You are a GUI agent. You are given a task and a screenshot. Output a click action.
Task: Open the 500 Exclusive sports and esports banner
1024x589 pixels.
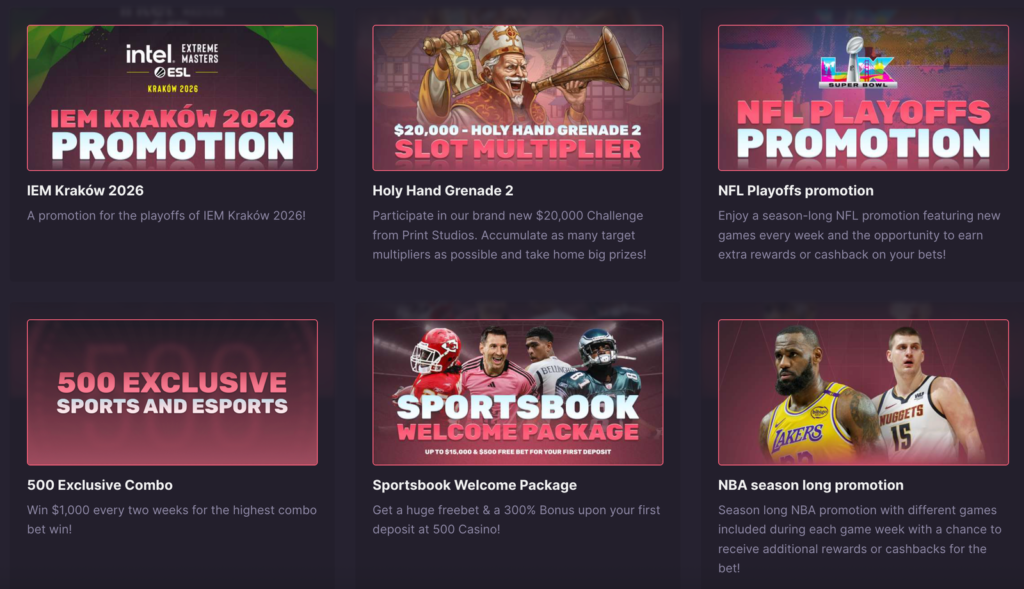[x=172, y=392]
